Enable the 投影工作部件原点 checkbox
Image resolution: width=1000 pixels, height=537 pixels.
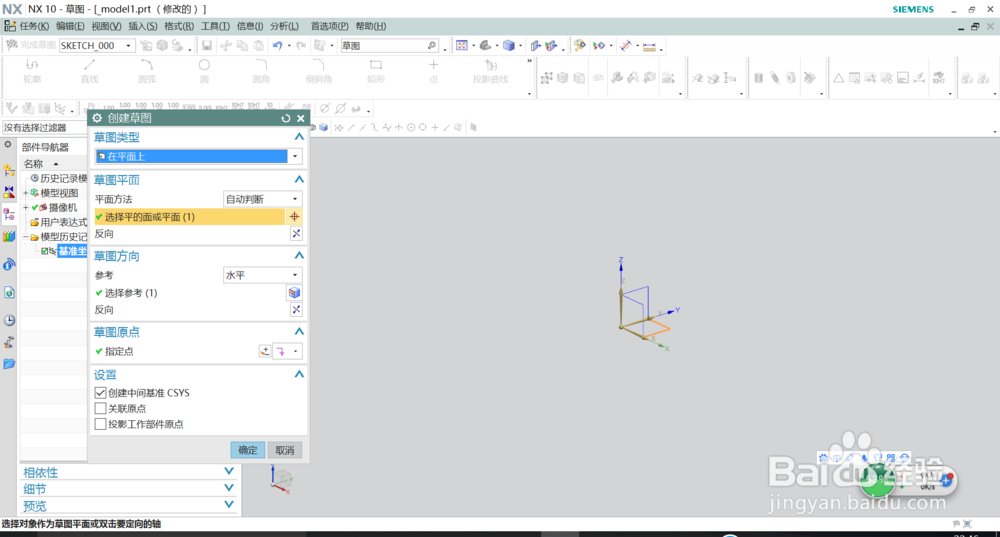[x=100, y=424]
